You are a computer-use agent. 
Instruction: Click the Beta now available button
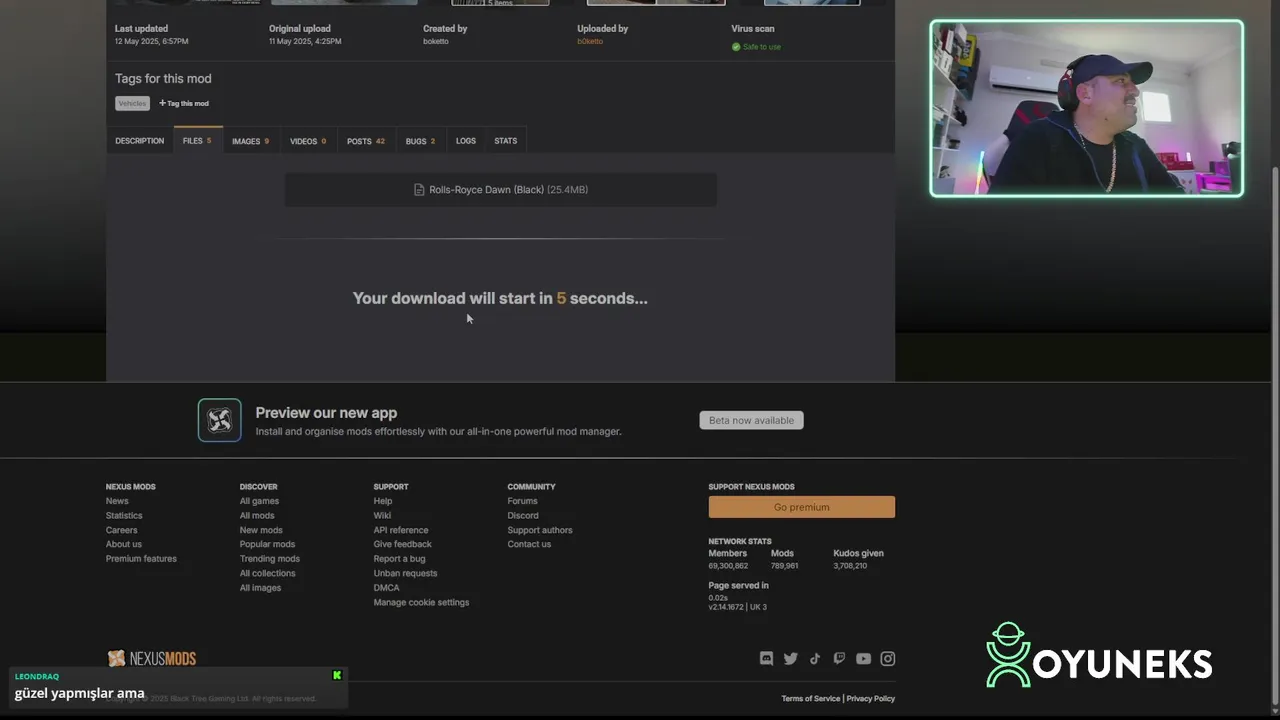[751, 420]
